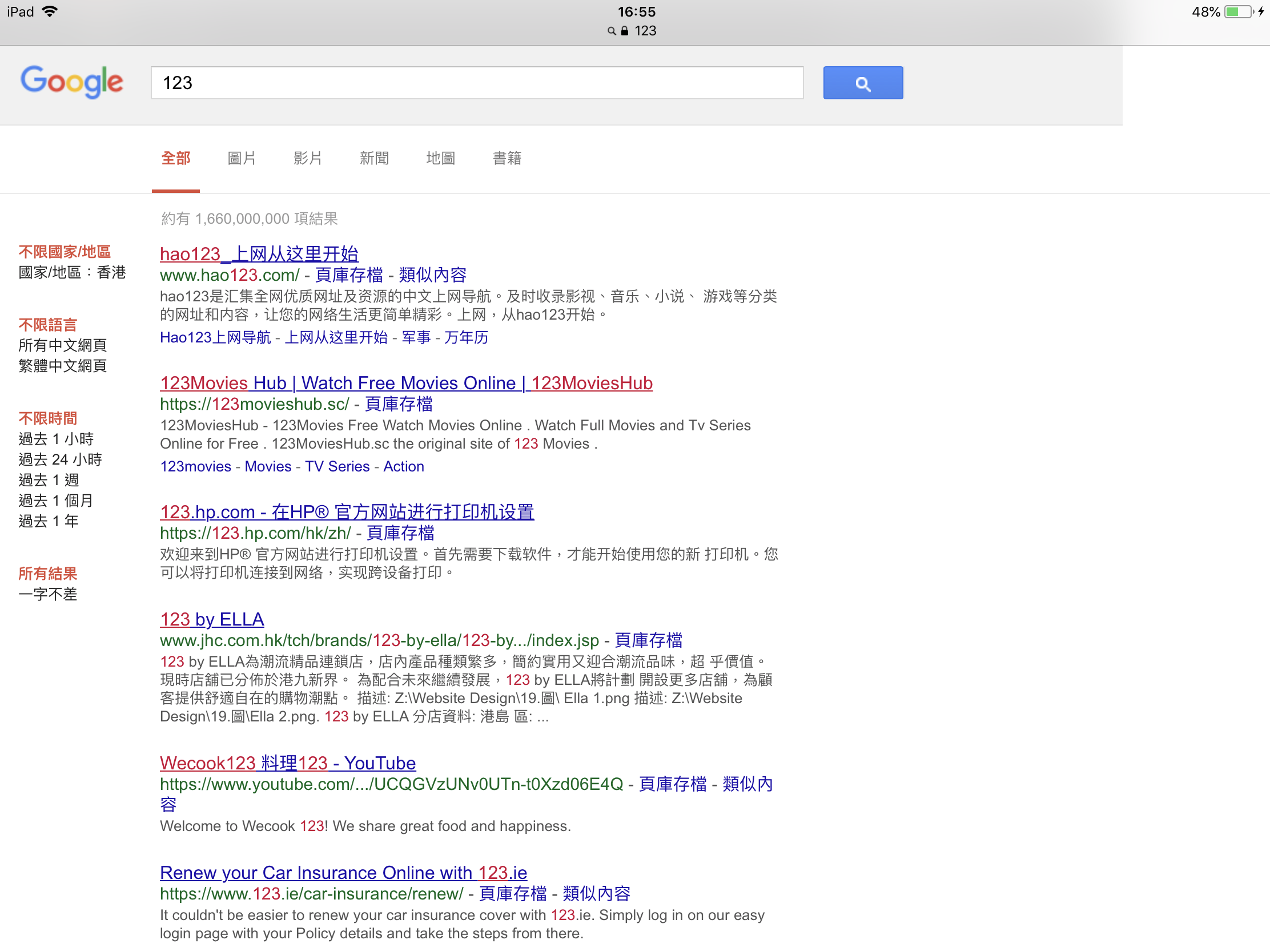Open 頁庫存檔 for jhc.com.hk result
1270x952 pixels.
[x=649, y=641]
